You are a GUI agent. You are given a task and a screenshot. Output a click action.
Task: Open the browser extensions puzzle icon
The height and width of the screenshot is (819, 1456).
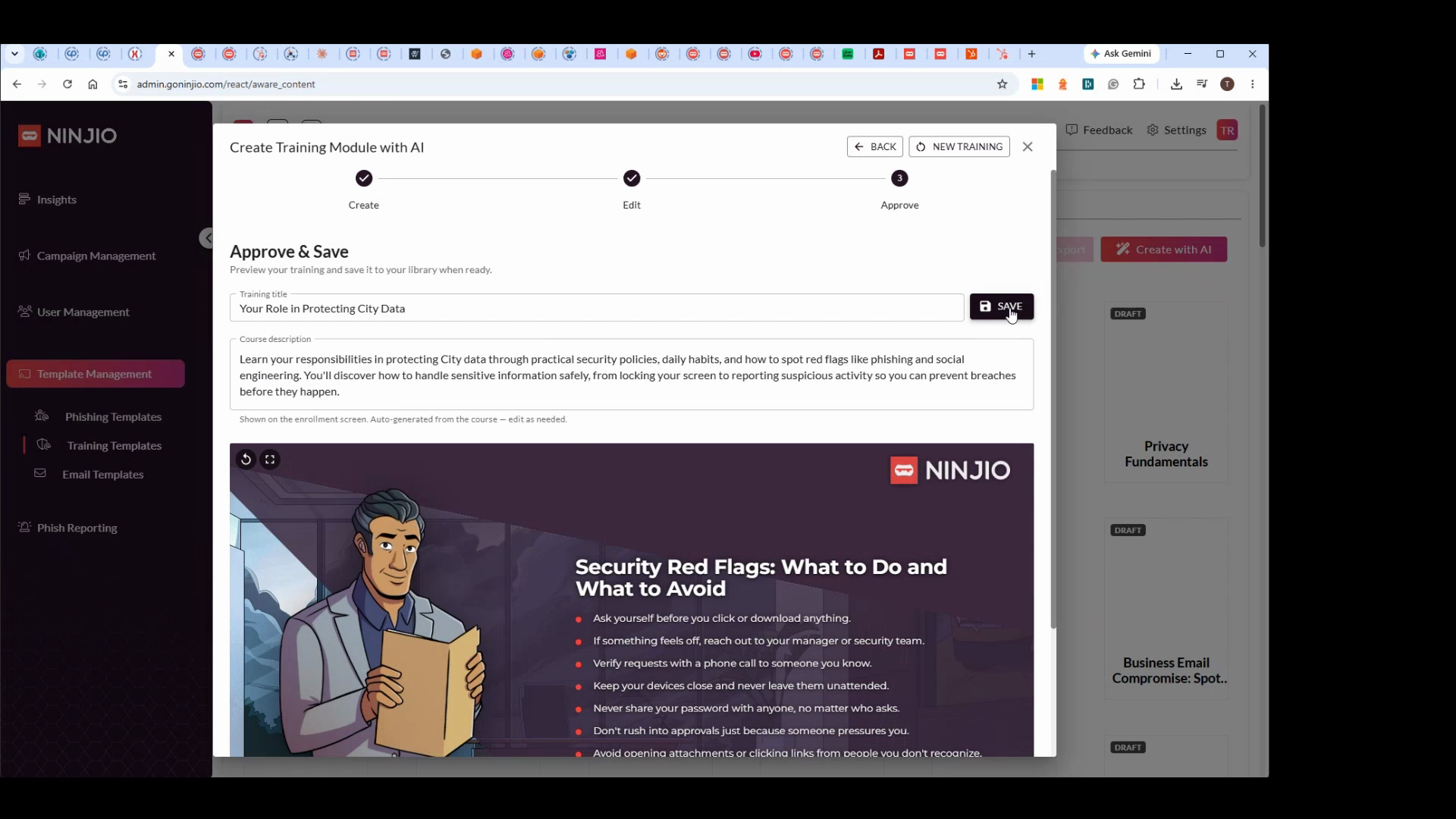1139,84
